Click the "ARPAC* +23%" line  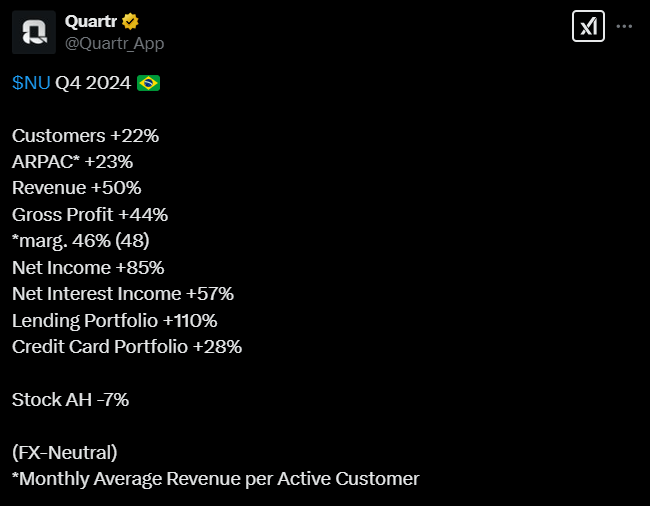72,162
